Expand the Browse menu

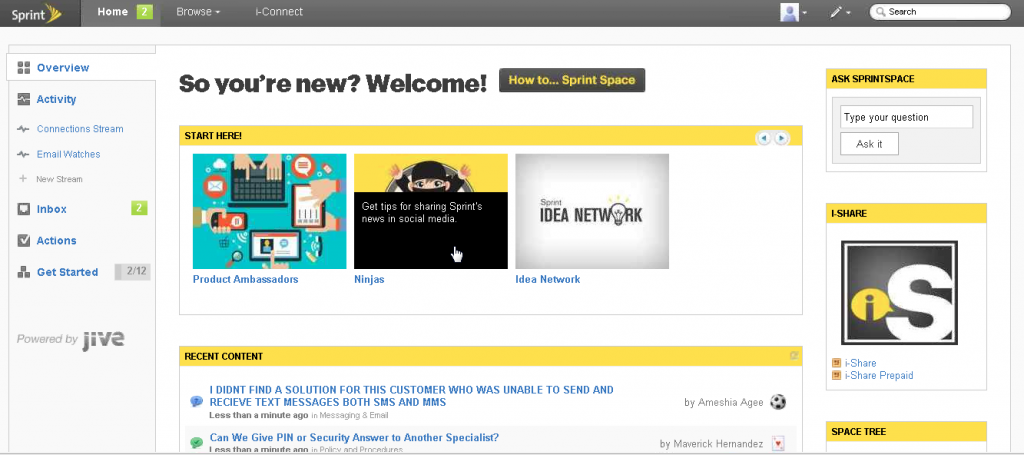click(x=197, y=12)
